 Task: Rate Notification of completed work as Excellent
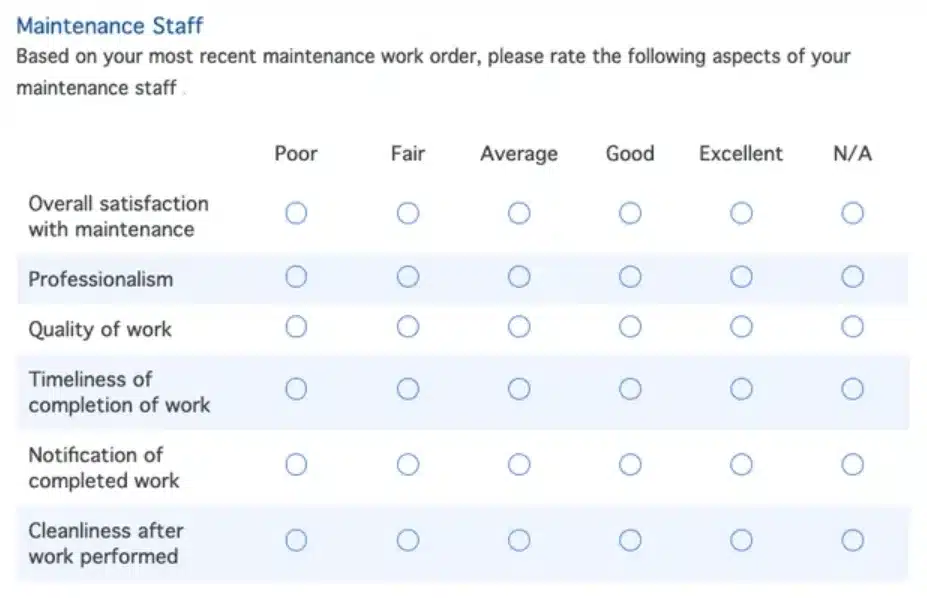click(x=741, y=464)
